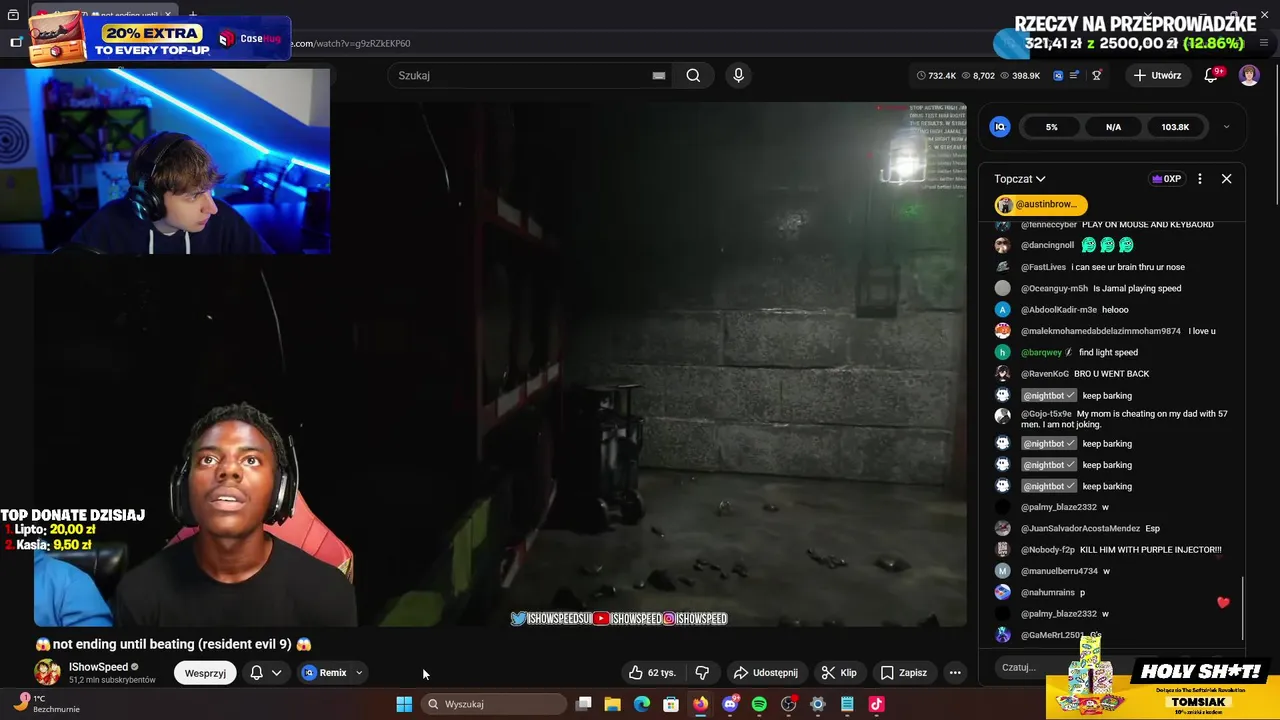Create a clip with the Klip button
Viewport: 1280px width, 720px height.
(839, 673)
